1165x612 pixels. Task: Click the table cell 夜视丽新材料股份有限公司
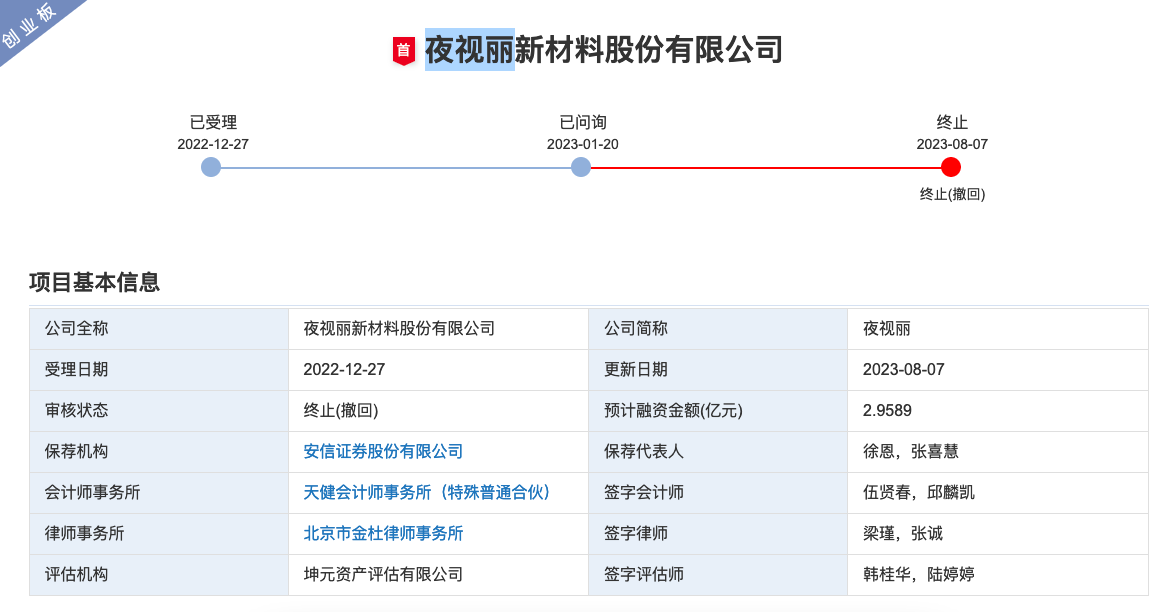pyautogui.click(x=438, y=329)
